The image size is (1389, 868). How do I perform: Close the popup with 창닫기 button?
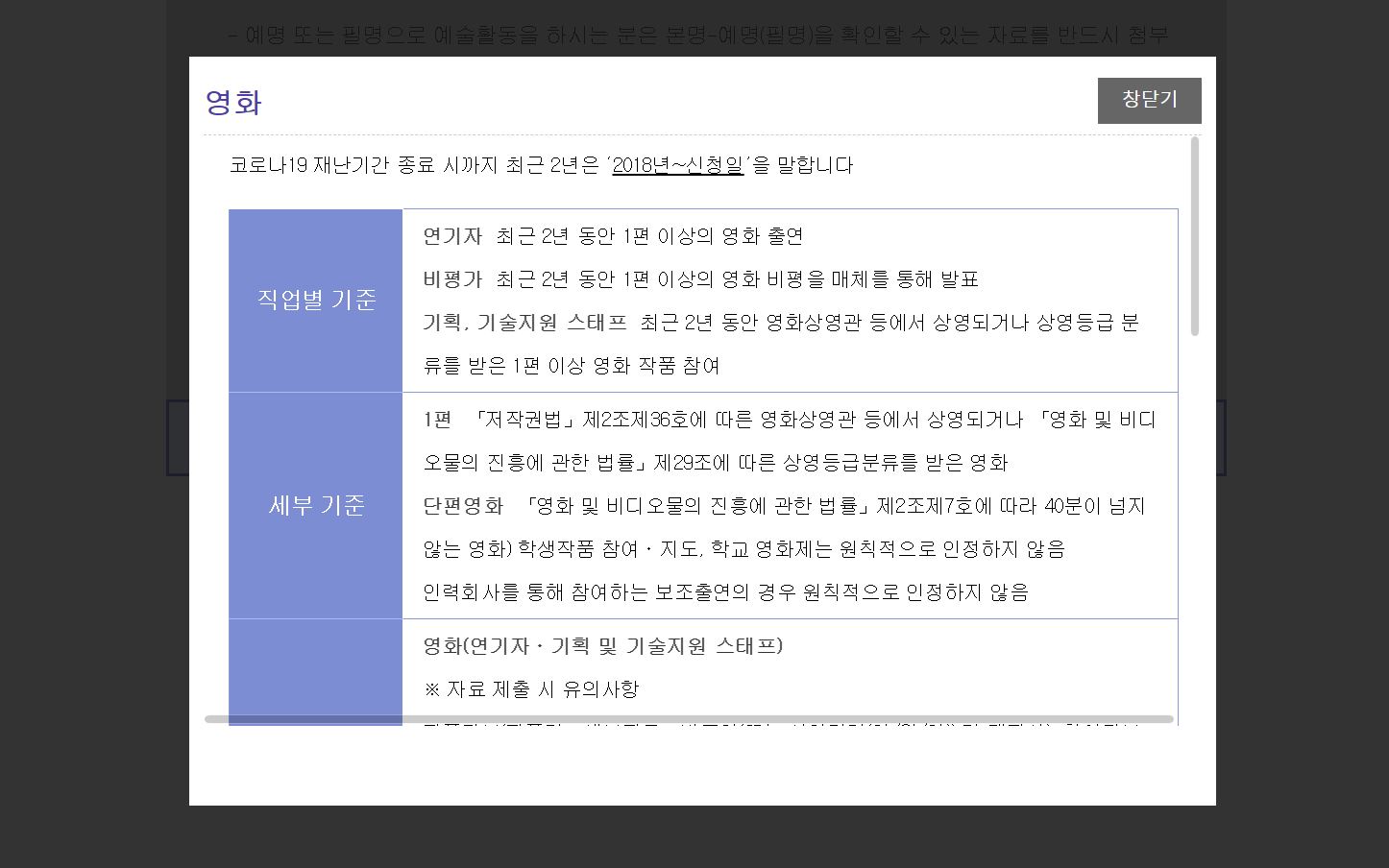(1149, 101)
